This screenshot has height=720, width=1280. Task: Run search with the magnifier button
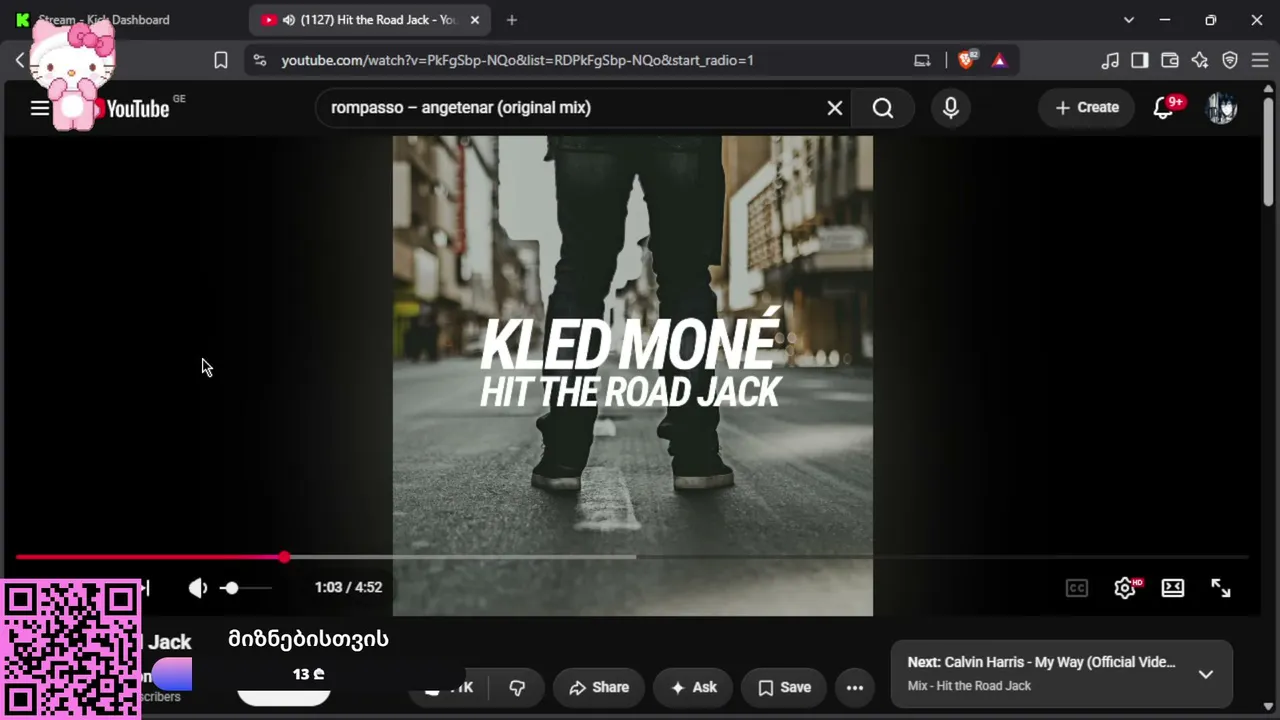[x=883, y=108]
